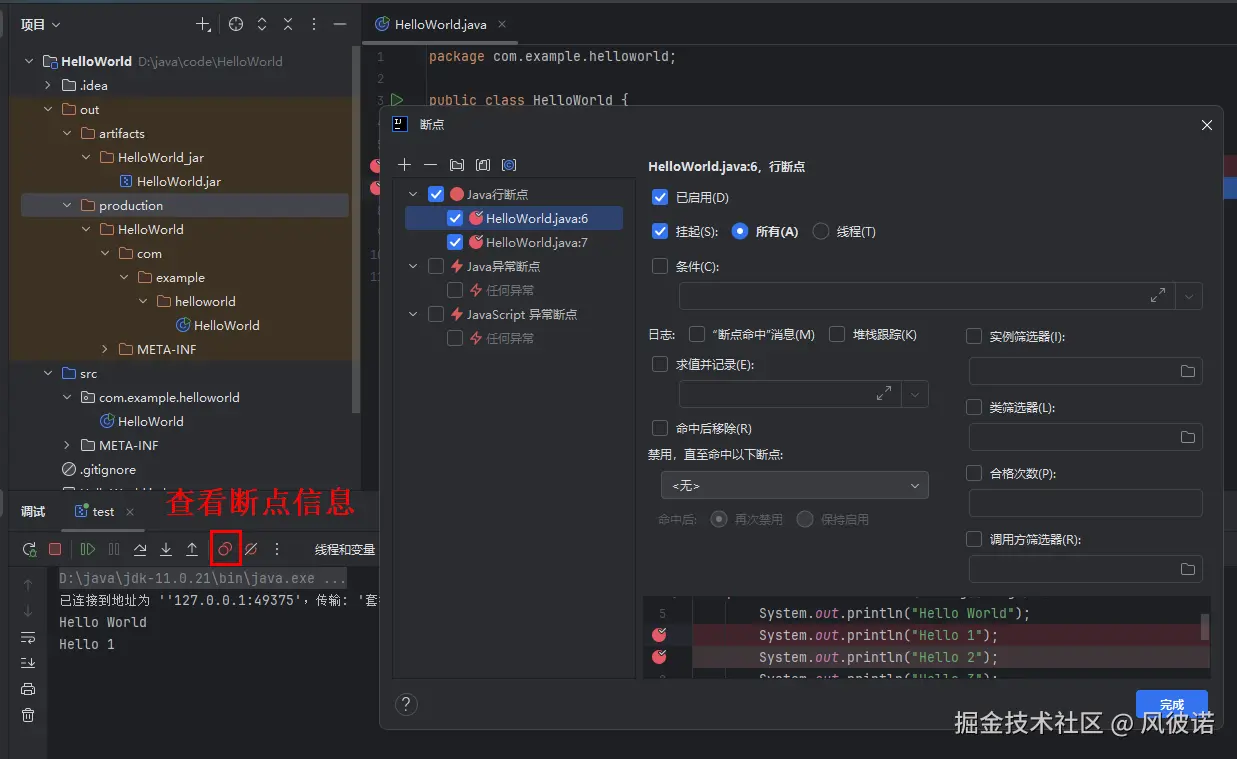Click the Pause program icon

click(x=114, y=549)
